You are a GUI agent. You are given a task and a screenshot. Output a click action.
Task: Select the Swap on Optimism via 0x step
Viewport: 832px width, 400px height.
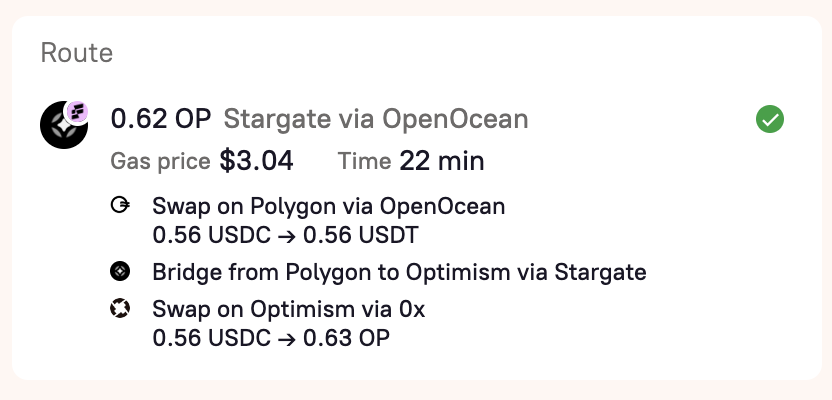289,309
